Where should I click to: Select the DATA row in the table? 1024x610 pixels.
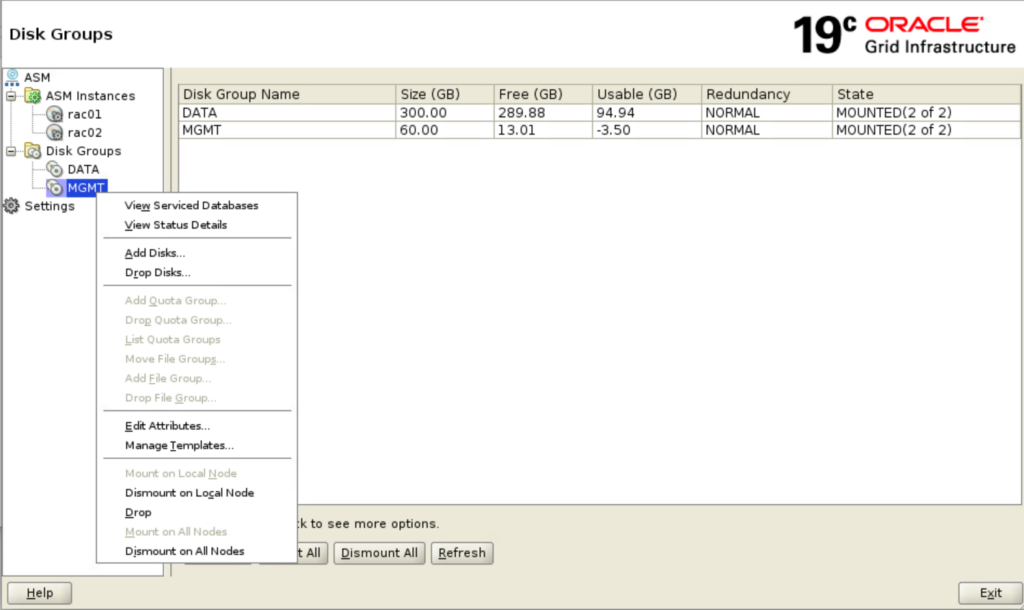(287, 113)
